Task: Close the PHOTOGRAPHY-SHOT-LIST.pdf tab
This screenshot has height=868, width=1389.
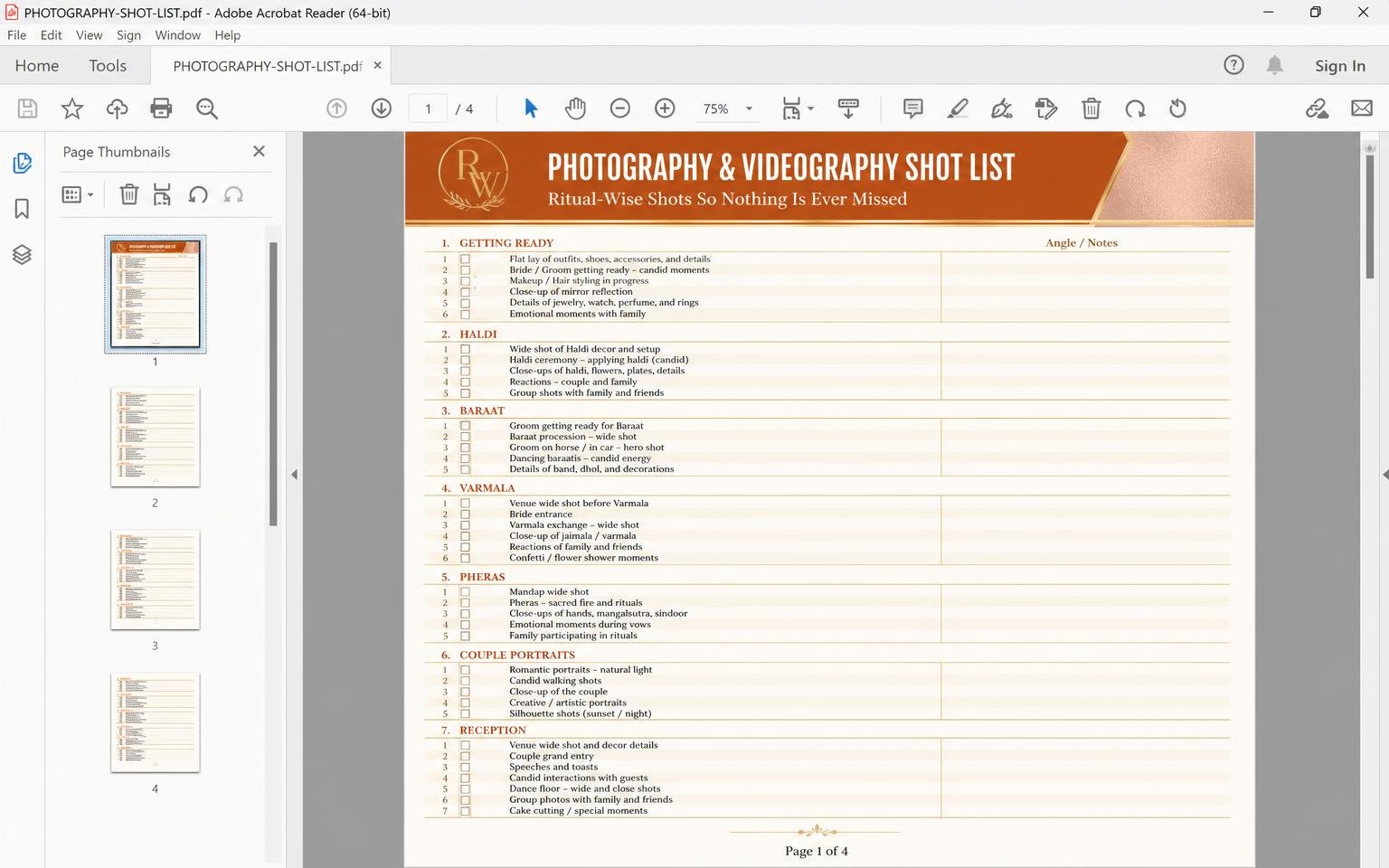Action: 377,65
